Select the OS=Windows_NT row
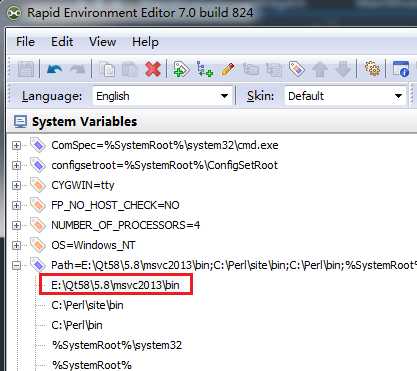The width and height of the screenshot is (417, 371). click(x=93, y=245)
